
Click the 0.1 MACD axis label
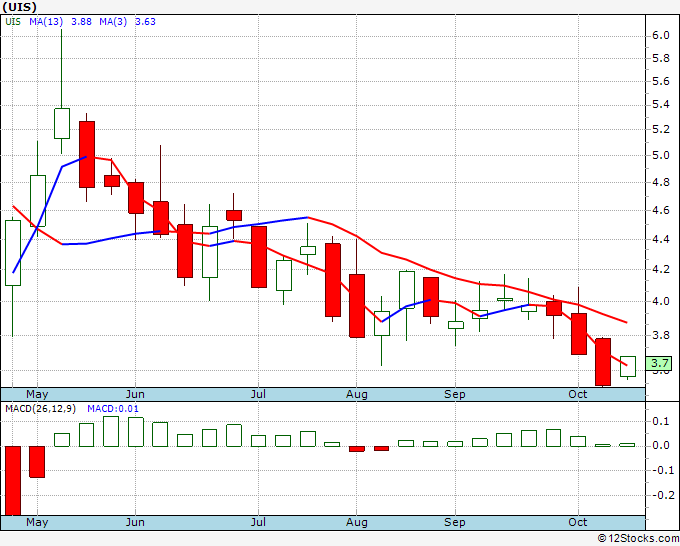coord(660,422)
